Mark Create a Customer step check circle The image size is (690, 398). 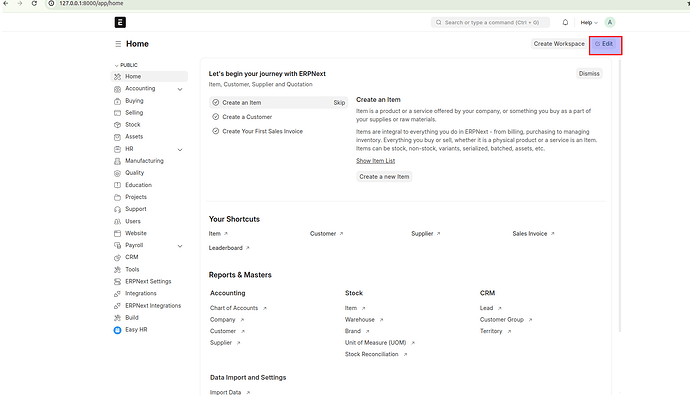point(216,117)
